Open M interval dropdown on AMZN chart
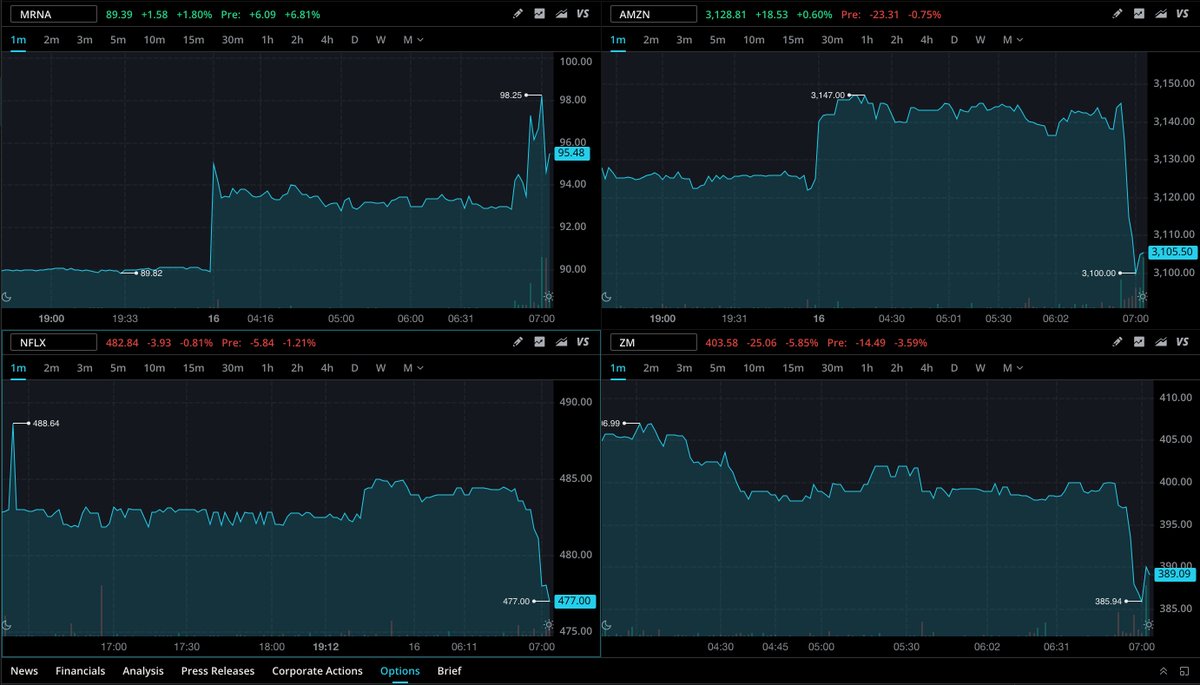Viewport: 1200px width, 685px height. click(x=1013, y=40)
